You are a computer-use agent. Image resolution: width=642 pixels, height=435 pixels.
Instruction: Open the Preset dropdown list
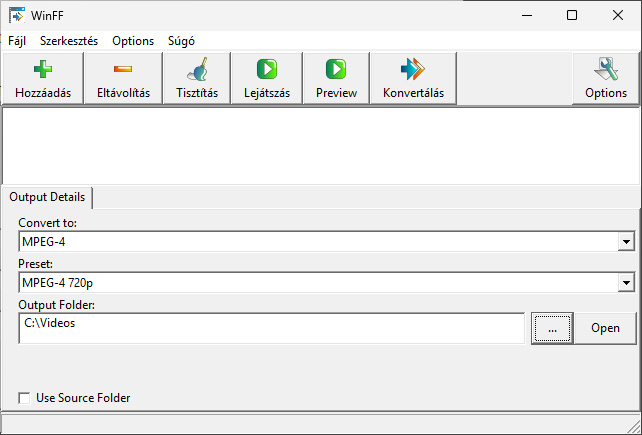626,283
